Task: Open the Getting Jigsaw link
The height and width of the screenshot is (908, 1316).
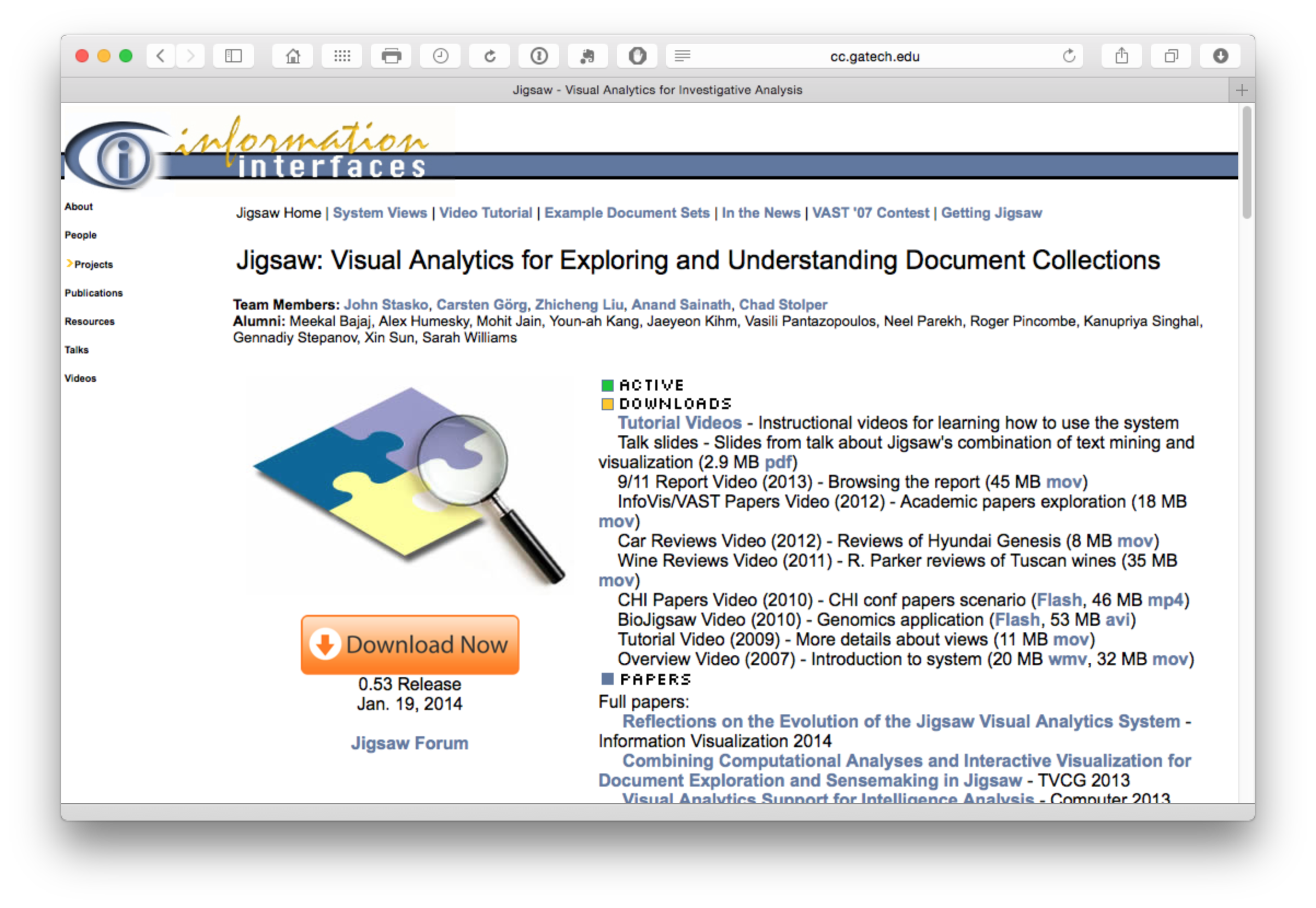Action: click(991, 213)
